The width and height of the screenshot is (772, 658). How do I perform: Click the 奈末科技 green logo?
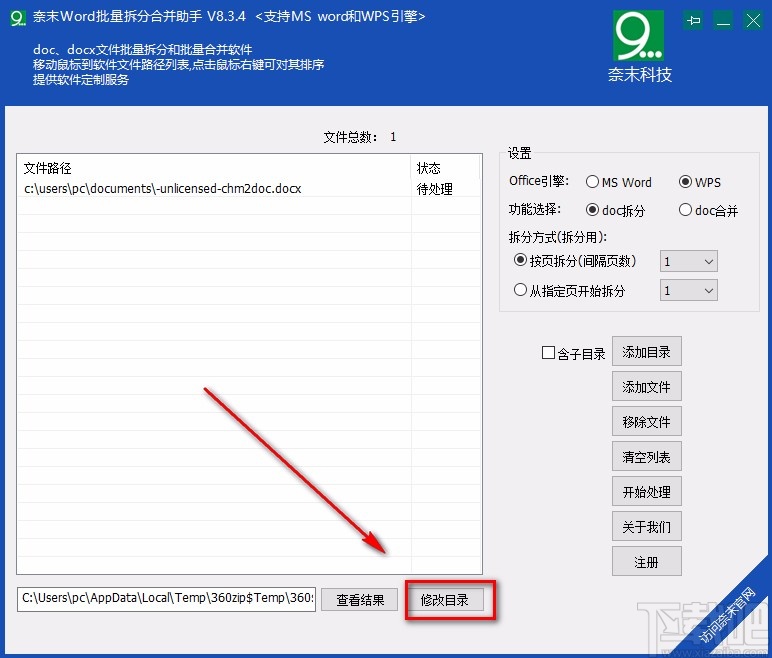click(x=639, y=36)
